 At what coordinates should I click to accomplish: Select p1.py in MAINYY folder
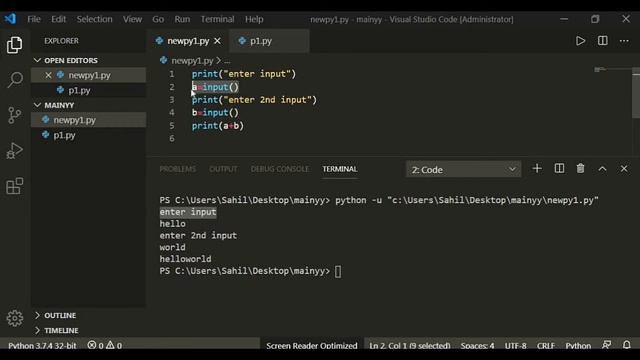tap(89, 135)
